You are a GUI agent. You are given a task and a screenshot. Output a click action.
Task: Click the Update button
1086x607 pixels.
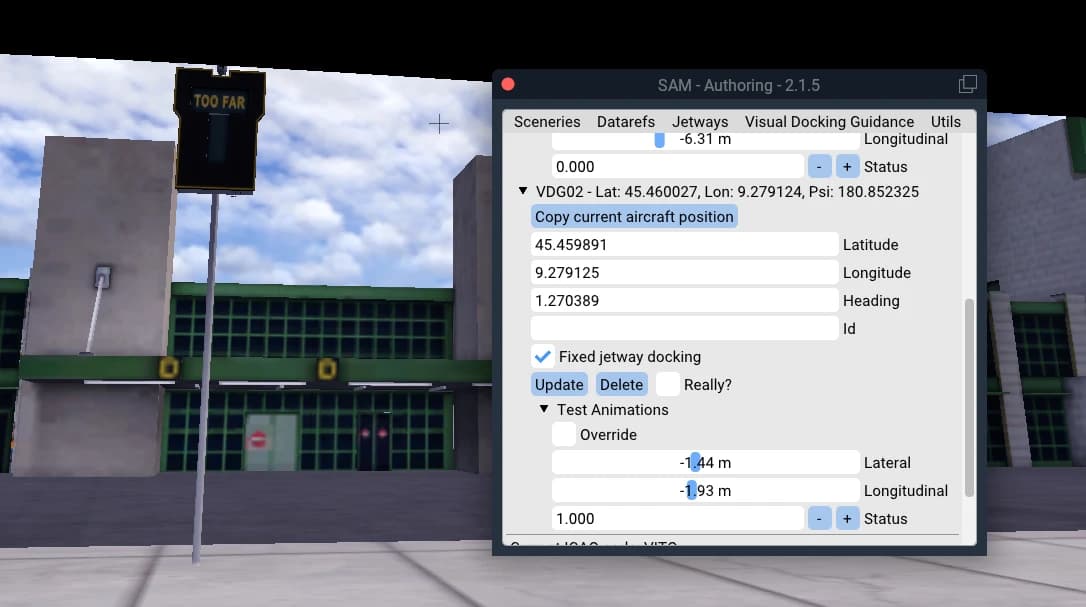559,385
